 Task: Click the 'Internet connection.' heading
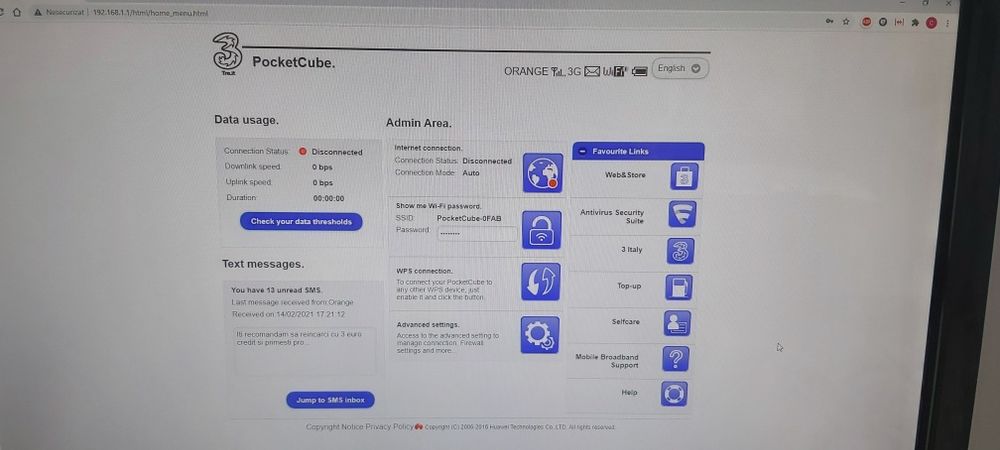tap(429, 148)
